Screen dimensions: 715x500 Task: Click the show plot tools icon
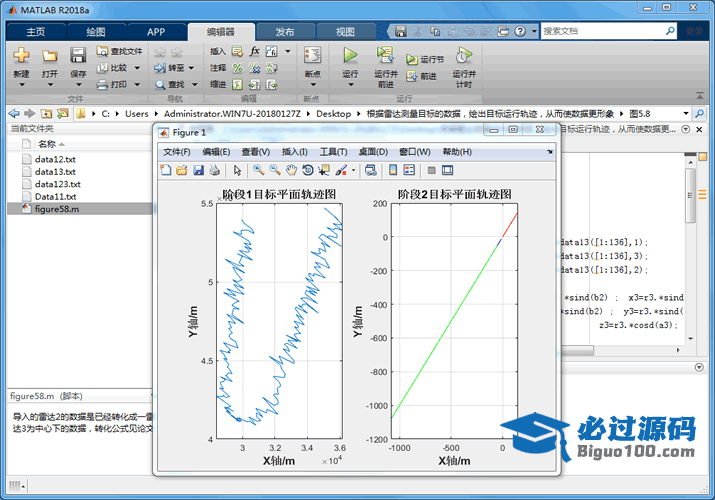(x=447, y=170)
